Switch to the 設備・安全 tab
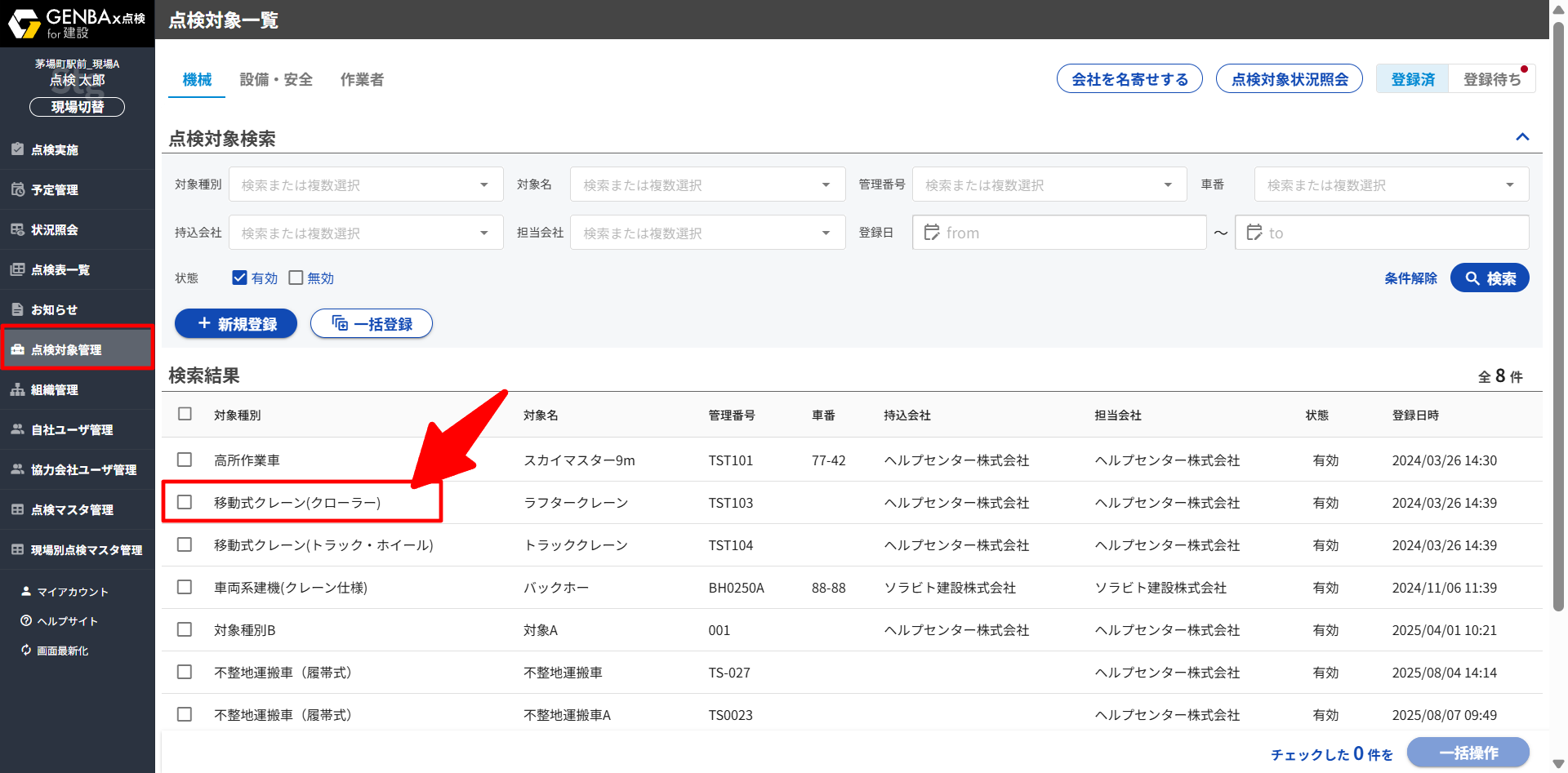 (276, 79)
